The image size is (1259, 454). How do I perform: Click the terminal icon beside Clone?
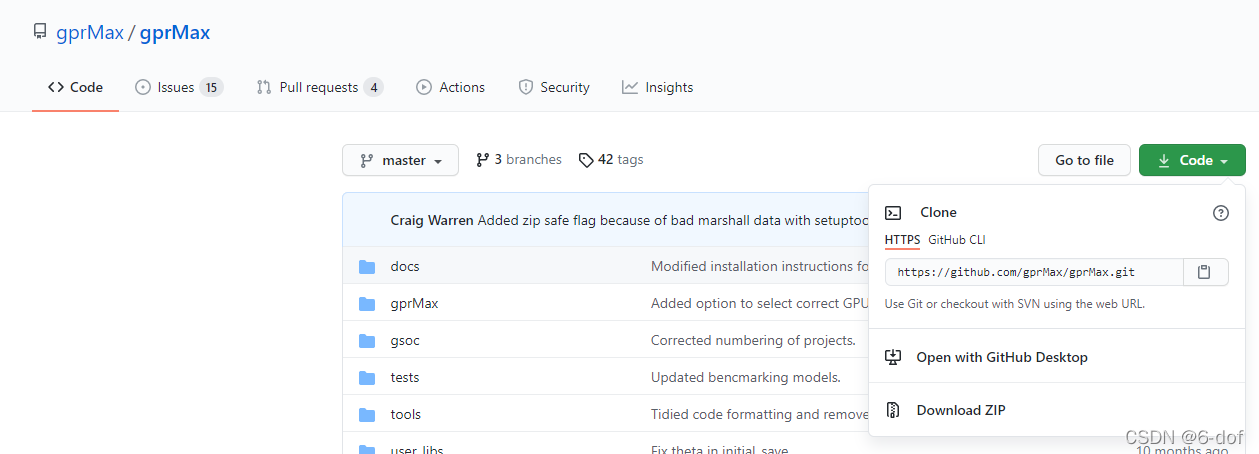tap(893, 213)
